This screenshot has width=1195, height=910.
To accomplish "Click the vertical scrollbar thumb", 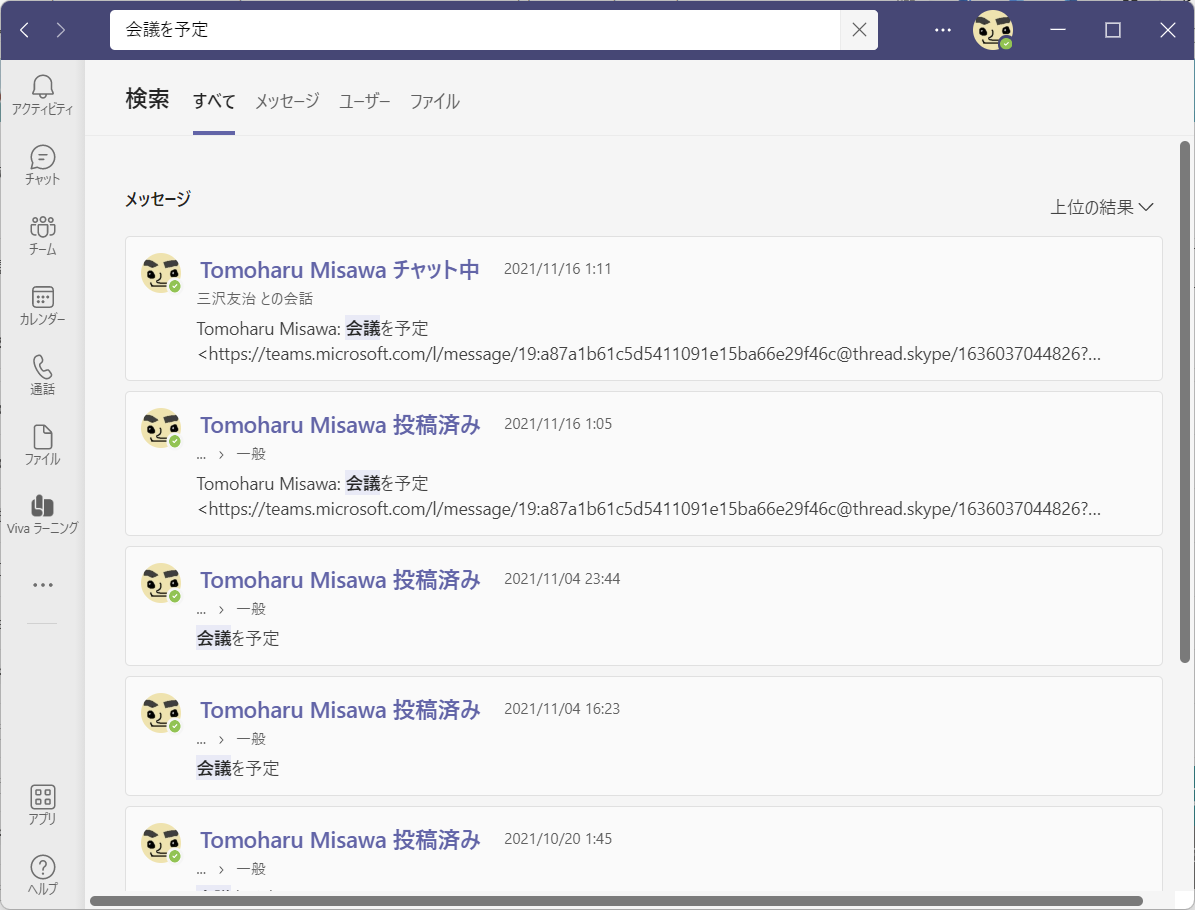I will point(1185,402).
